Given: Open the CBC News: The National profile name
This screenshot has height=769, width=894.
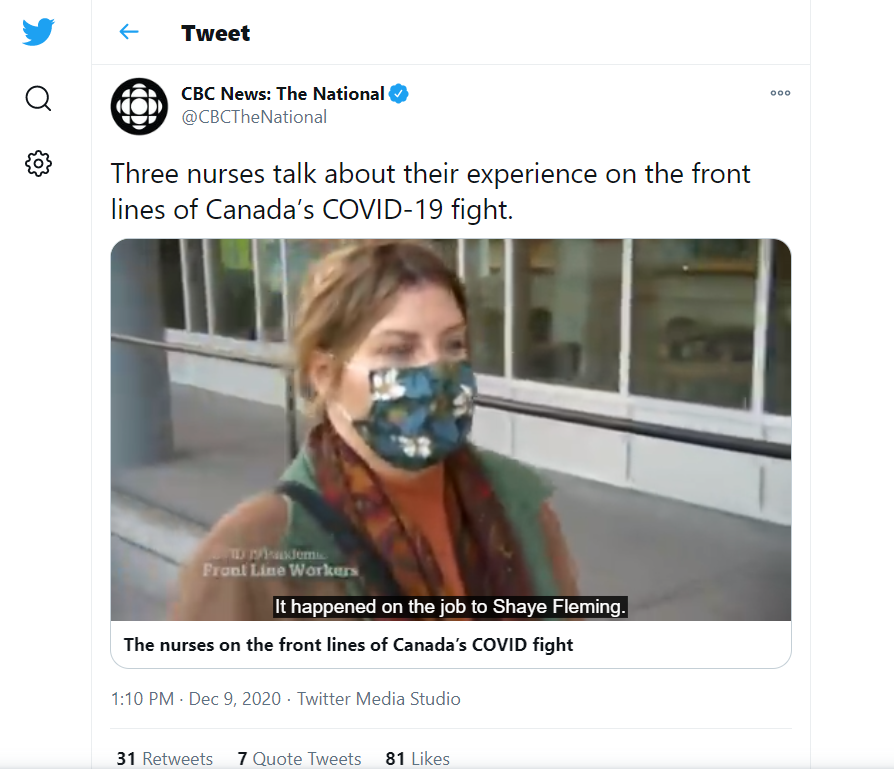Looking at the screenshot, I should pyautogui.click(x=283, y=94).
